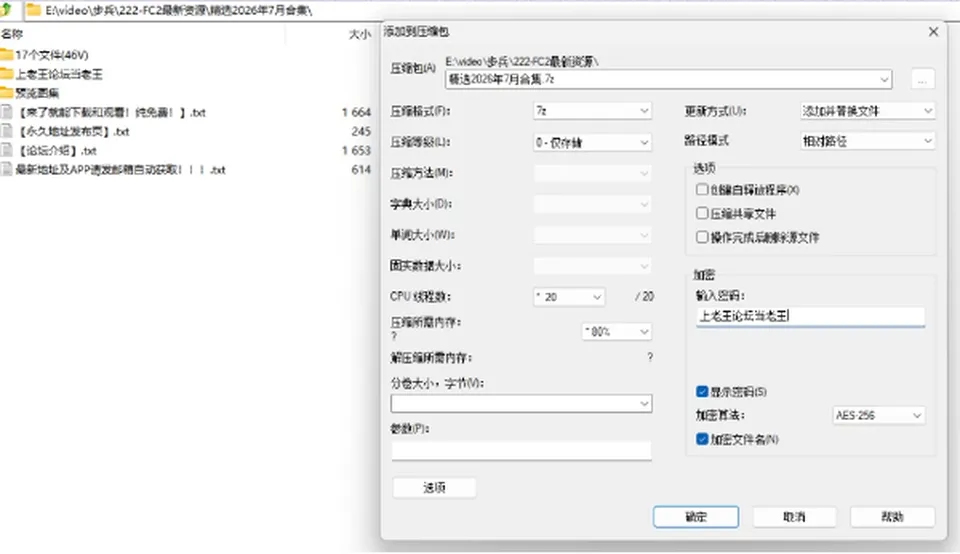Screen dimensions: 960x554
Task: Enable 操作完成后删除源文件 checkbox
Action: click(702, 237)
